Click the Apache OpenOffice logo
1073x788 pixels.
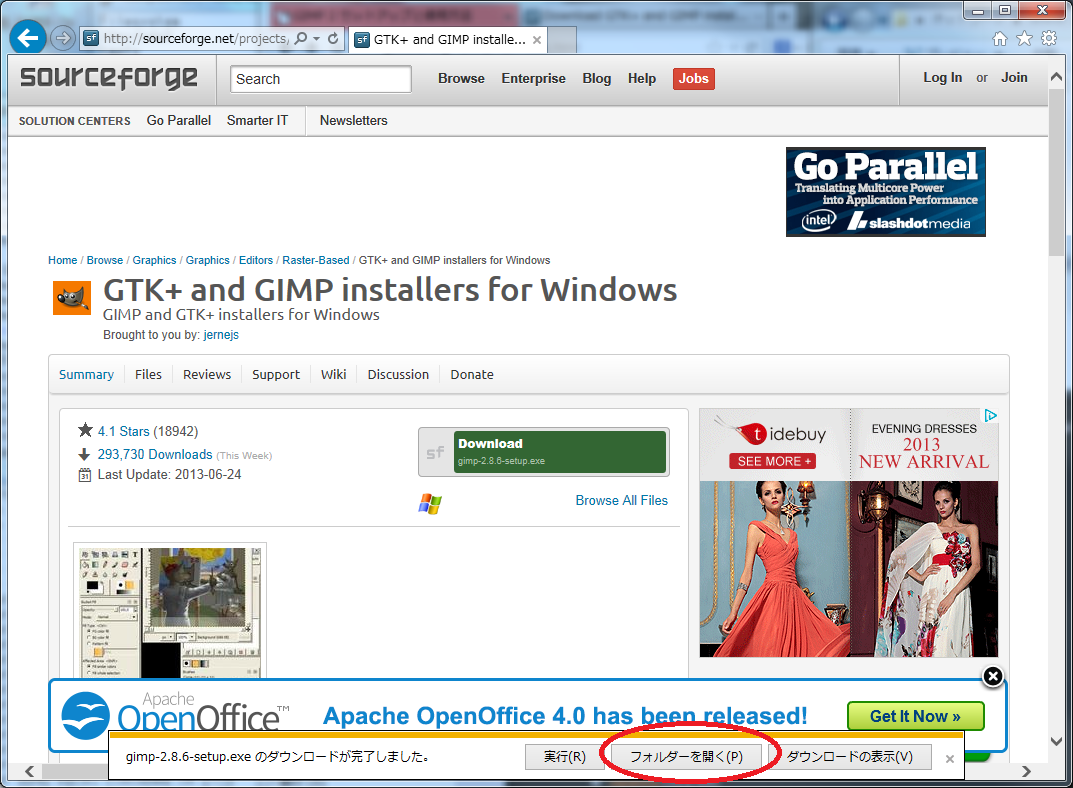coord(173,713)
